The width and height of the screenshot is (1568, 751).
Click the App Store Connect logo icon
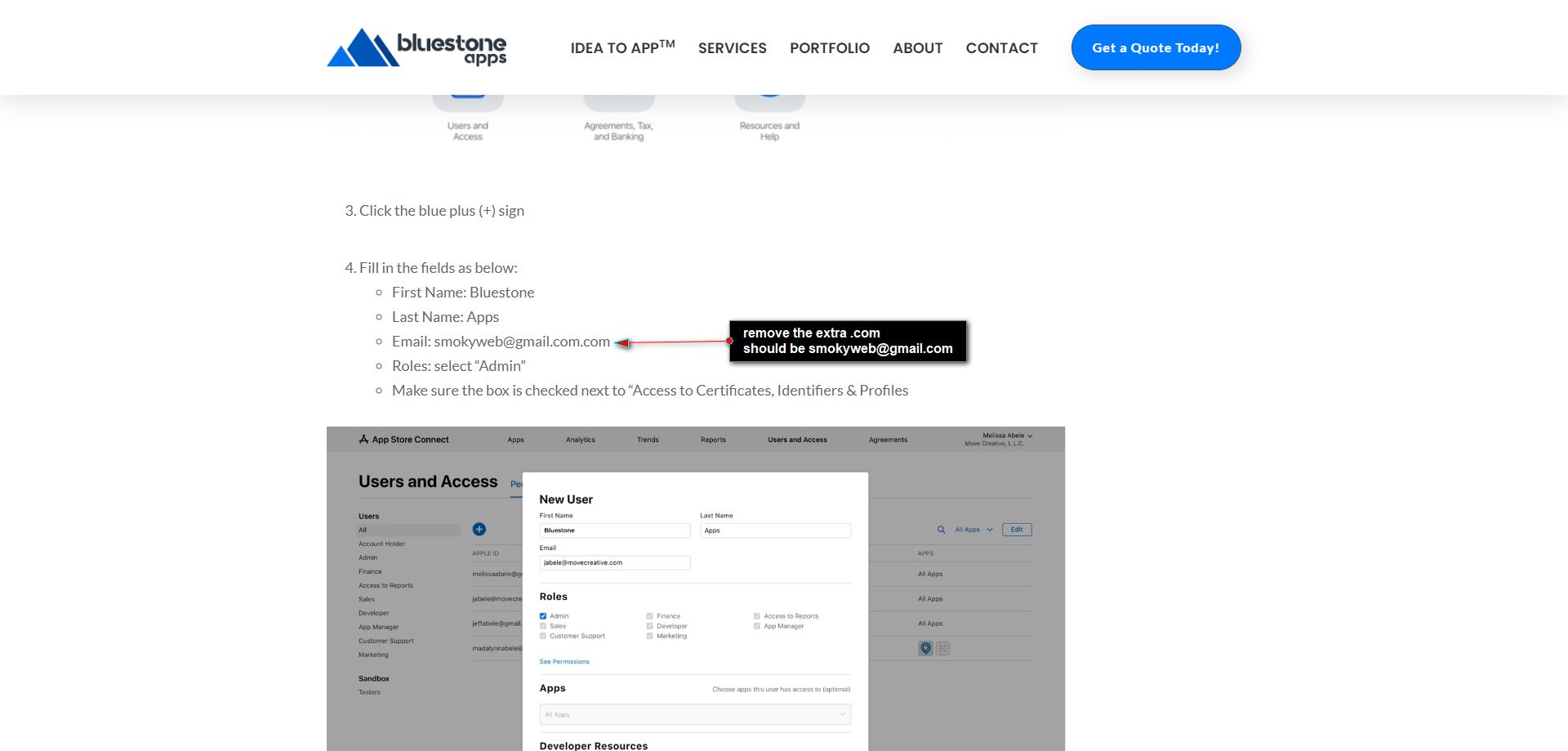[363, 440]
